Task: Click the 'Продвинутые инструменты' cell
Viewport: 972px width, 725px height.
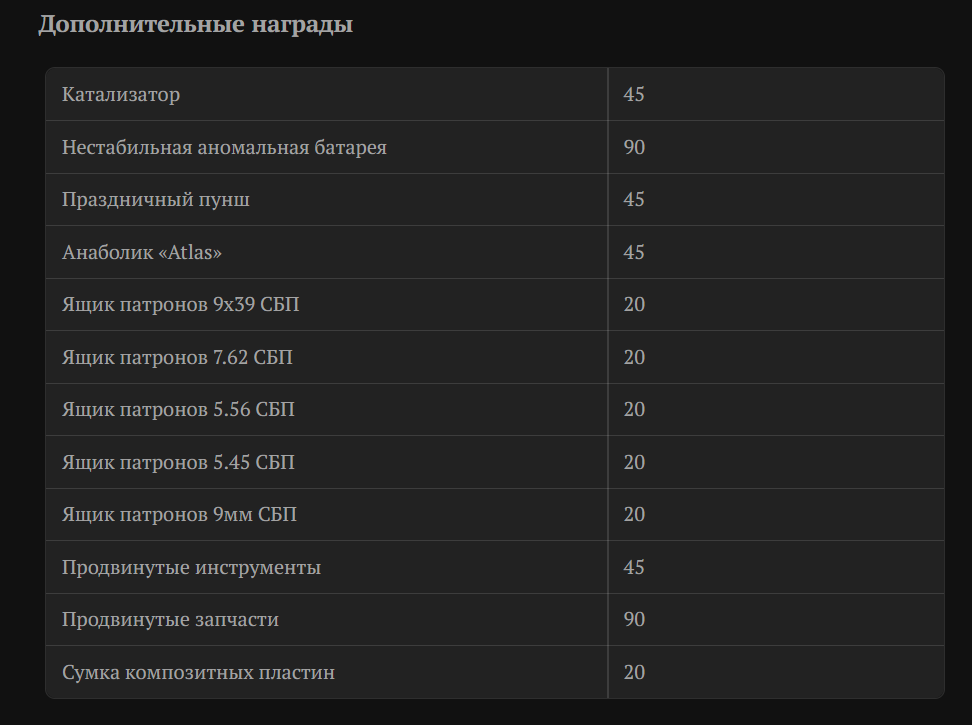Action: coord(327,567)
